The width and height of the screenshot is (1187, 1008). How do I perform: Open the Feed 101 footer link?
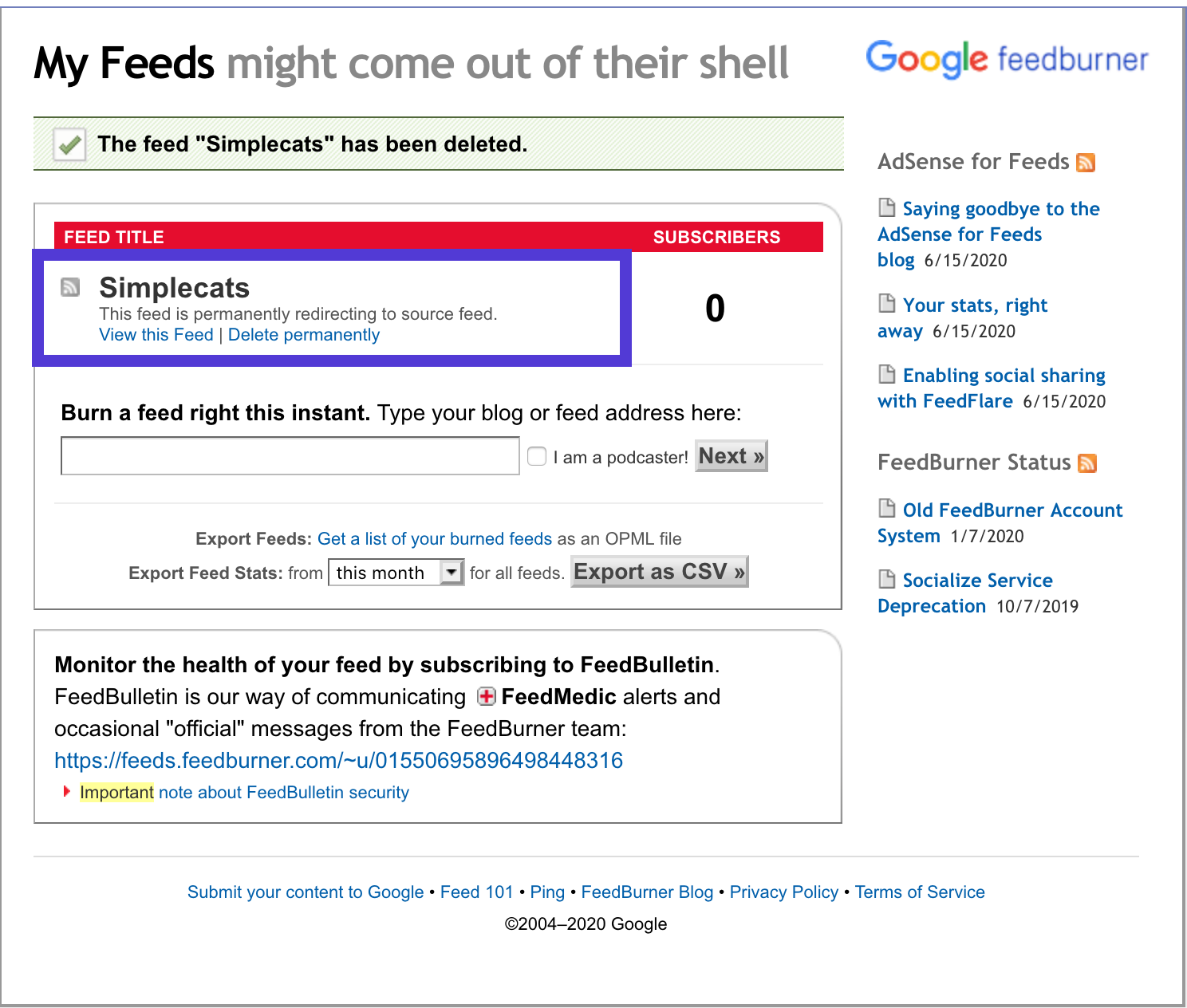pyautogui.click(x=477, y=892)
